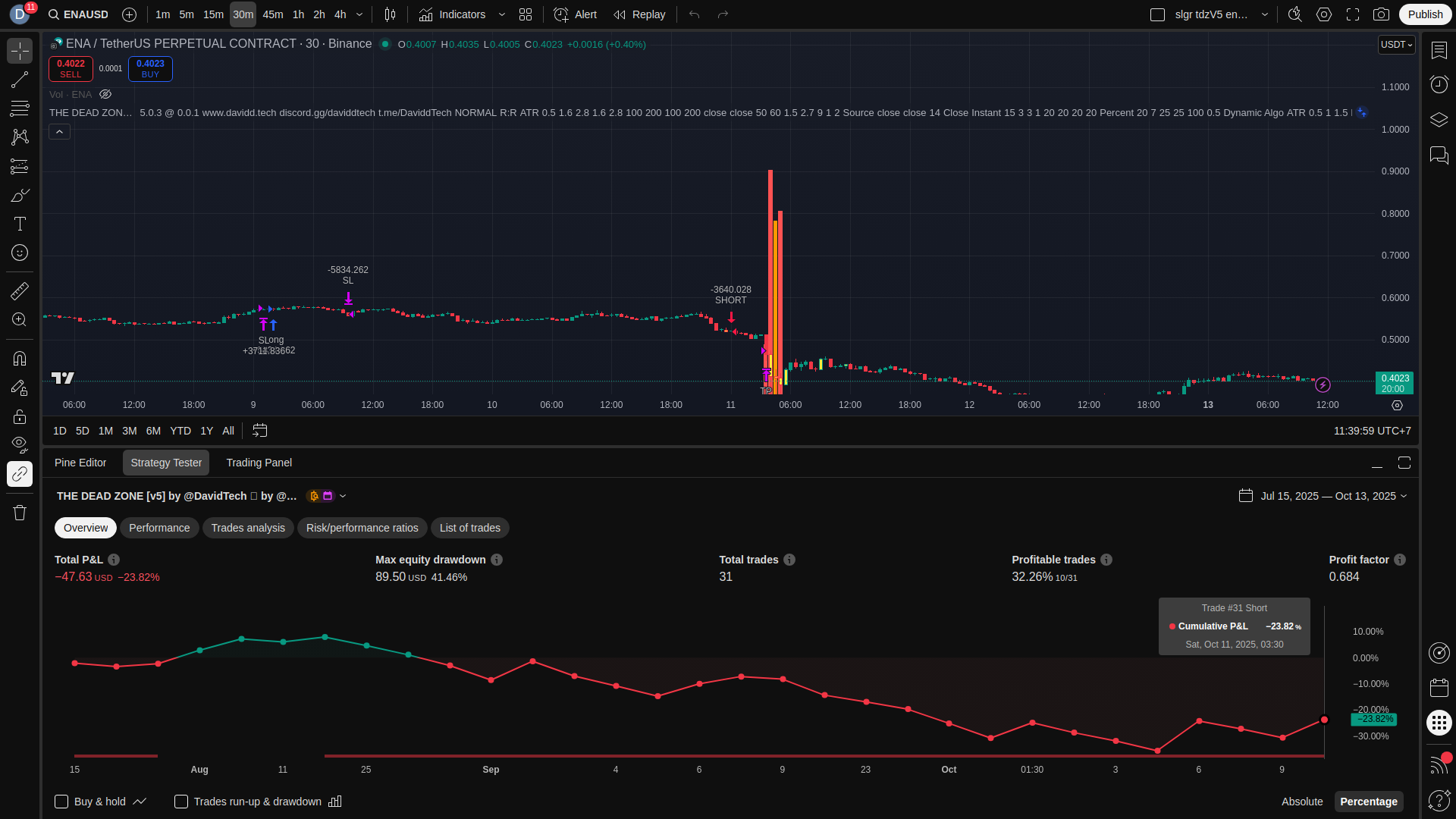
Task: Set chart range to 3M
Action: (x=129, y=431)
